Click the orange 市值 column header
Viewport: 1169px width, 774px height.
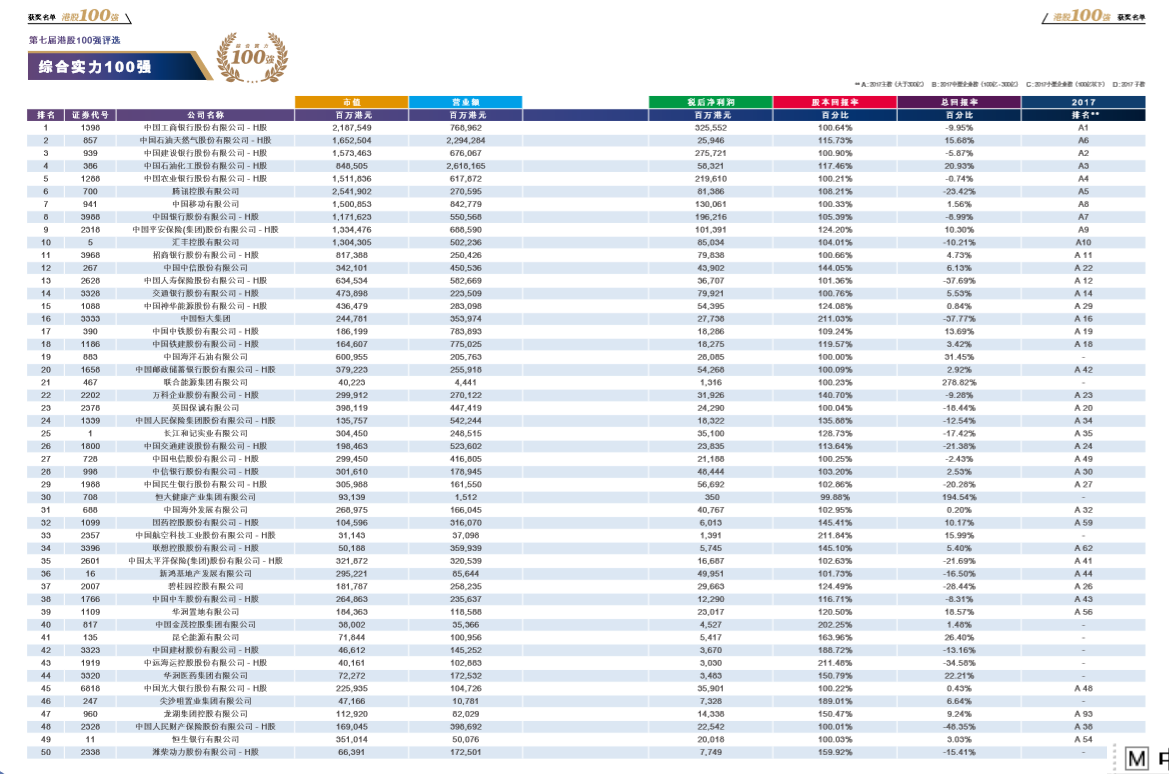coord(352,102)
